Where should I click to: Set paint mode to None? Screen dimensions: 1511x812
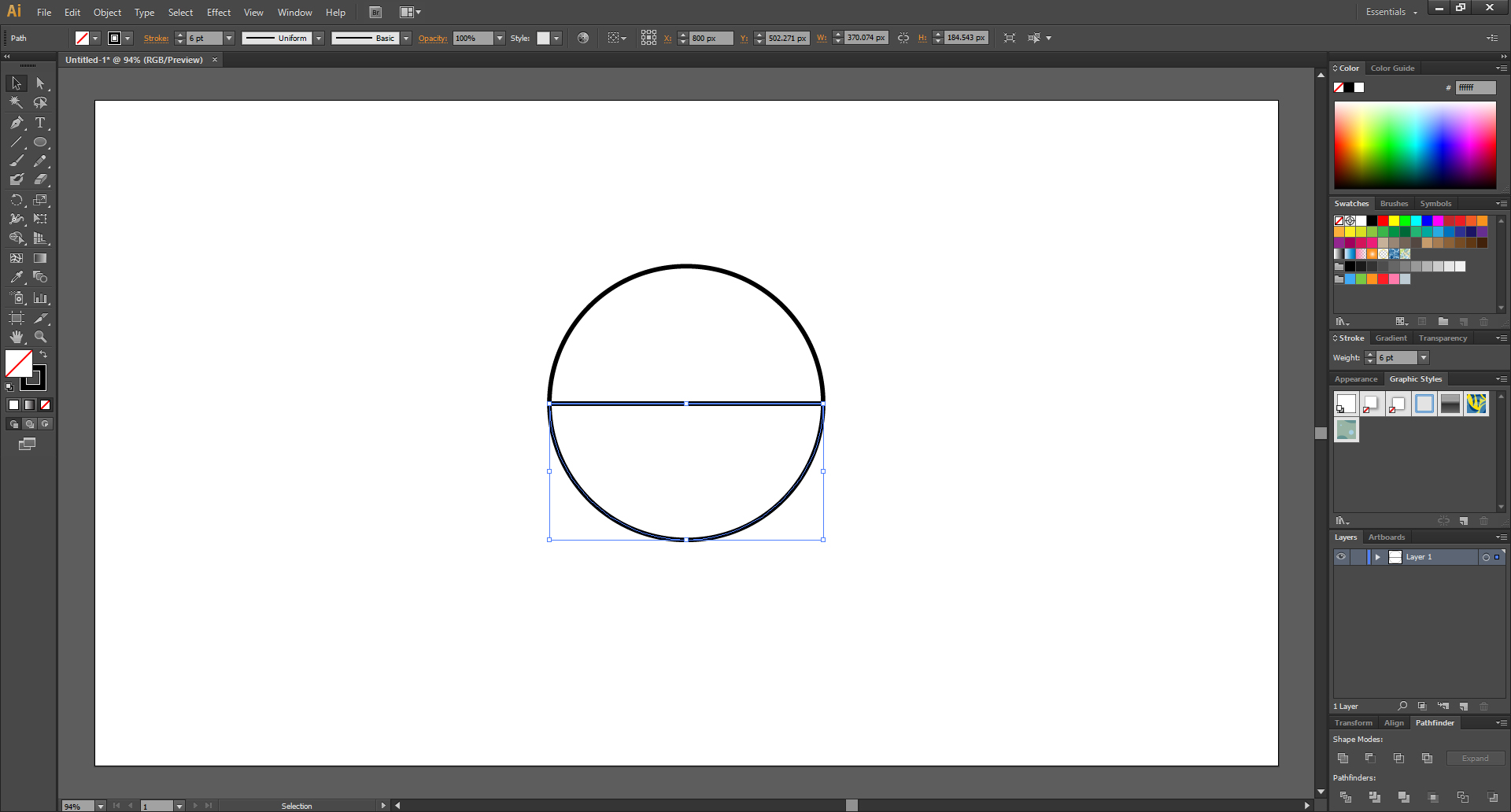pyautogui.click(x=45, y=404)
